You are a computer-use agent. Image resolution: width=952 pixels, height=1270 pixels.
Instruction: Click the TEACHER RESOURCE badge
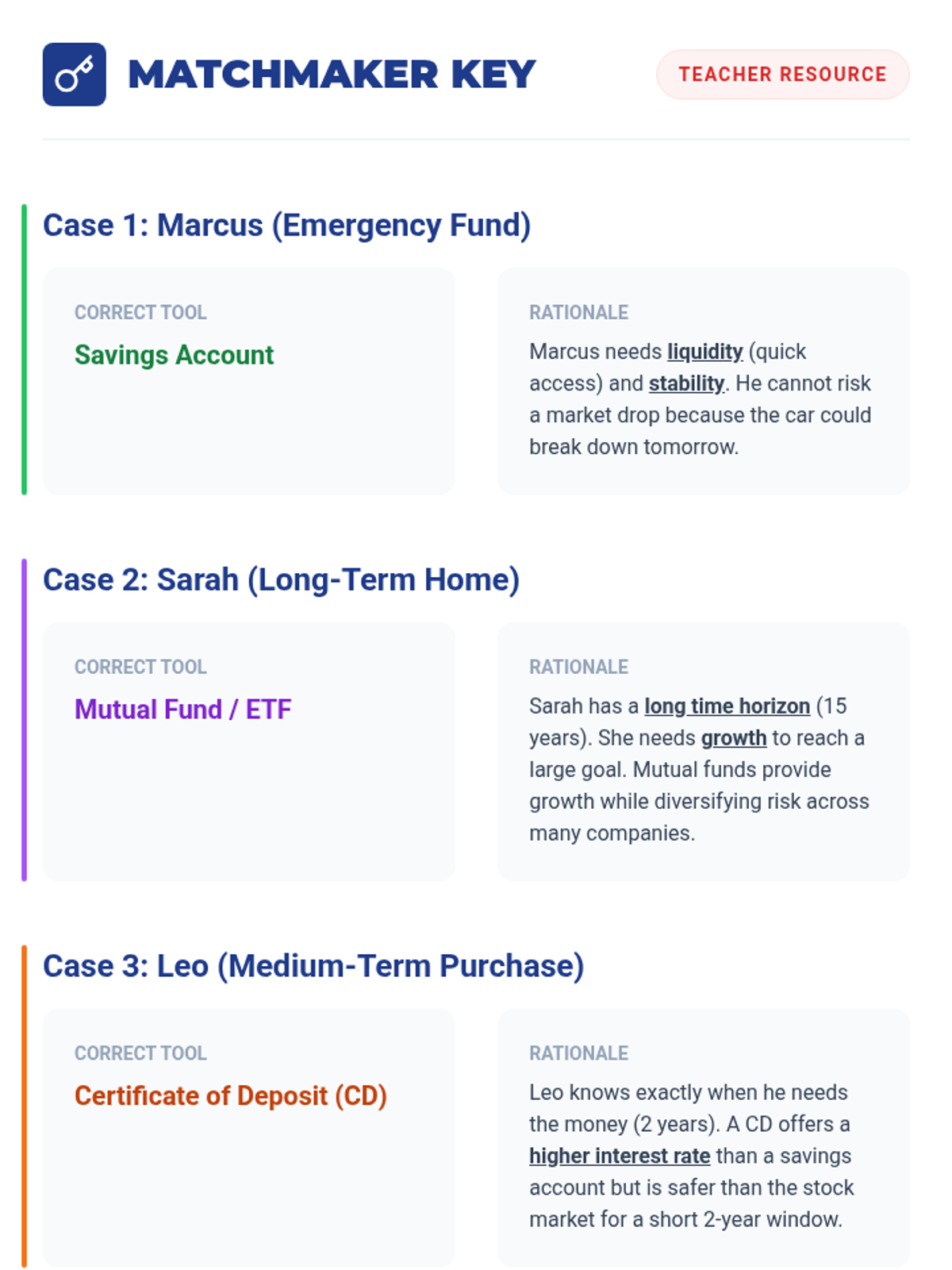(782, 75)
